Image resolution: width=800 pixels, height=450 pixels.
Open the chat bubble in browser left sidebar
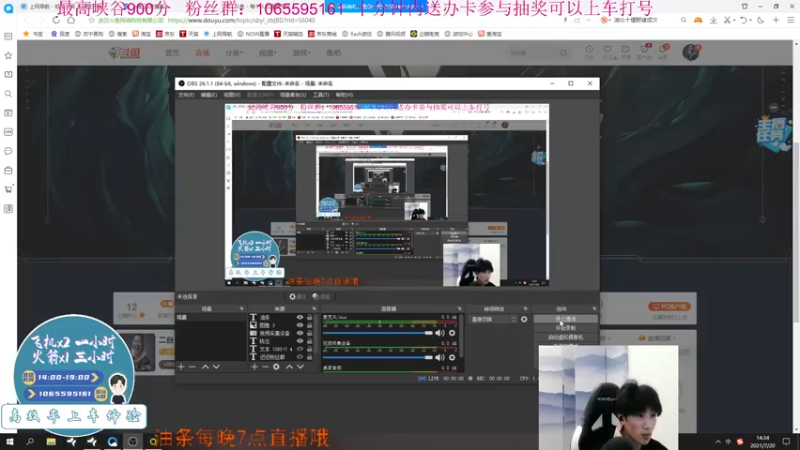[8, 151]
